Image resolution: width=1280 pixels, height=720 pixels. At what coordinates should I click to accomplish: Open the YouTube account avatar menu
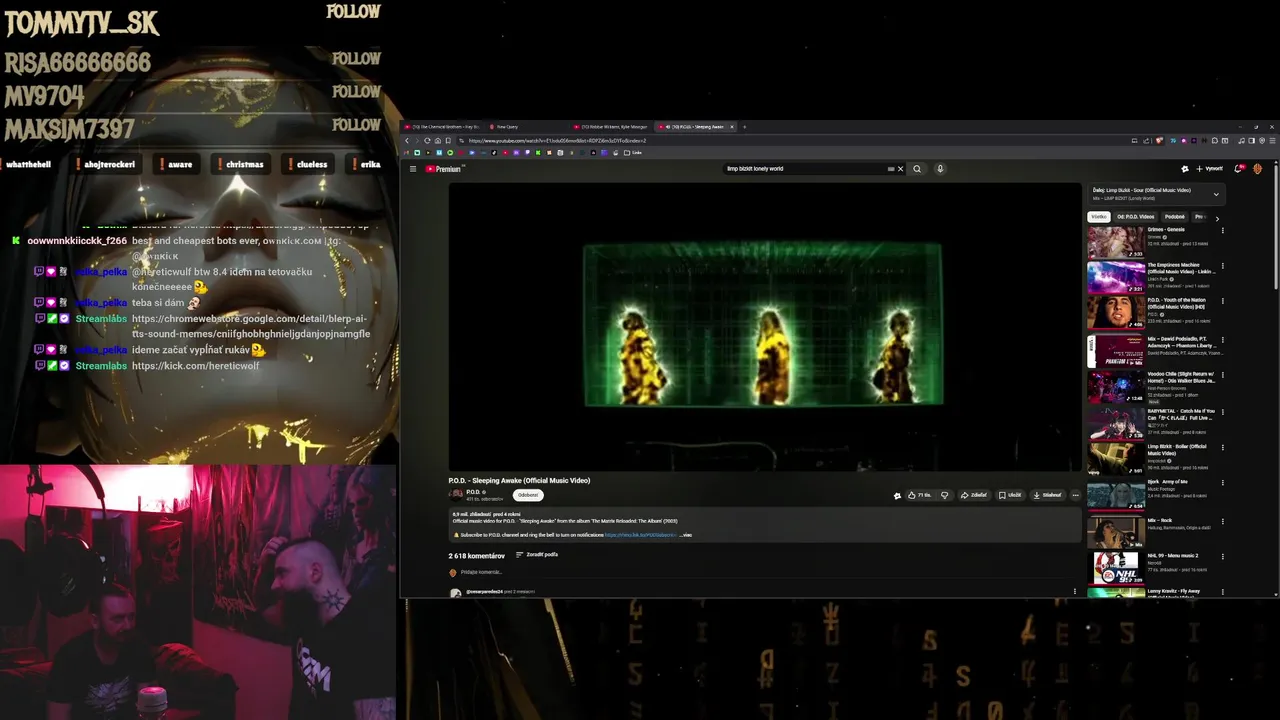pos(1257,169)
